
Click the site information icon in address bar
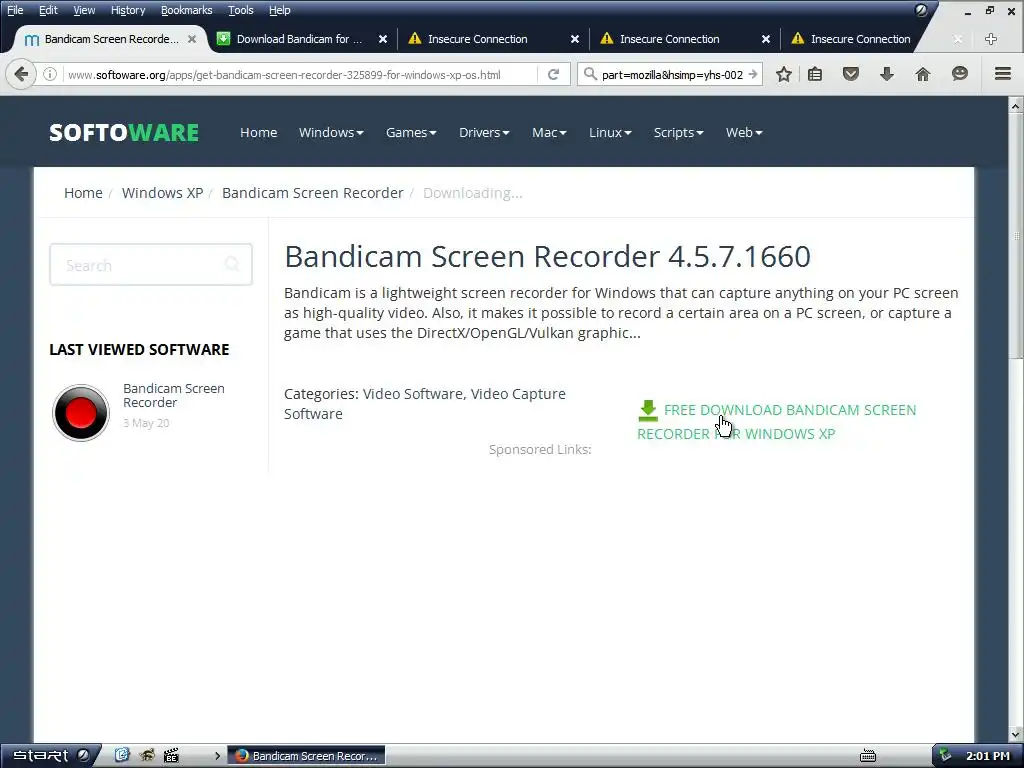[50, 74]
